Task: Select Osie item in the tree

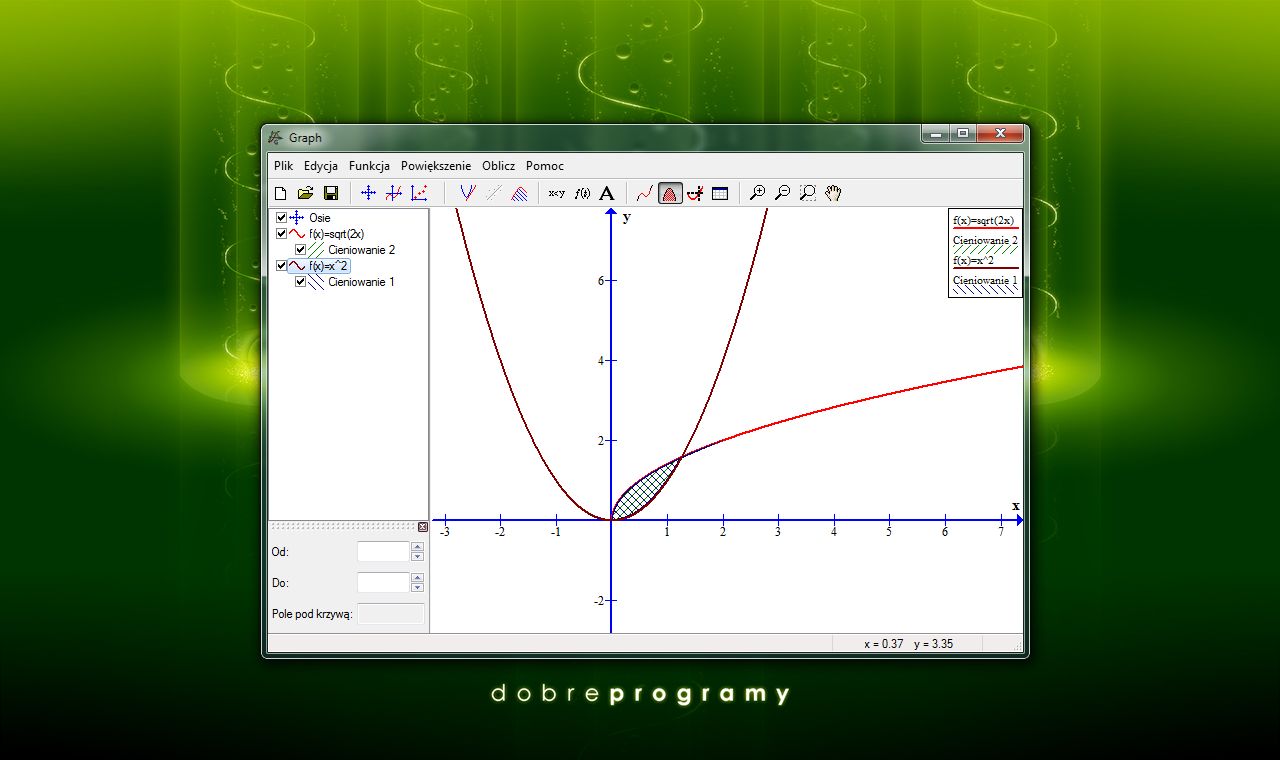Action: pos(319,217)
